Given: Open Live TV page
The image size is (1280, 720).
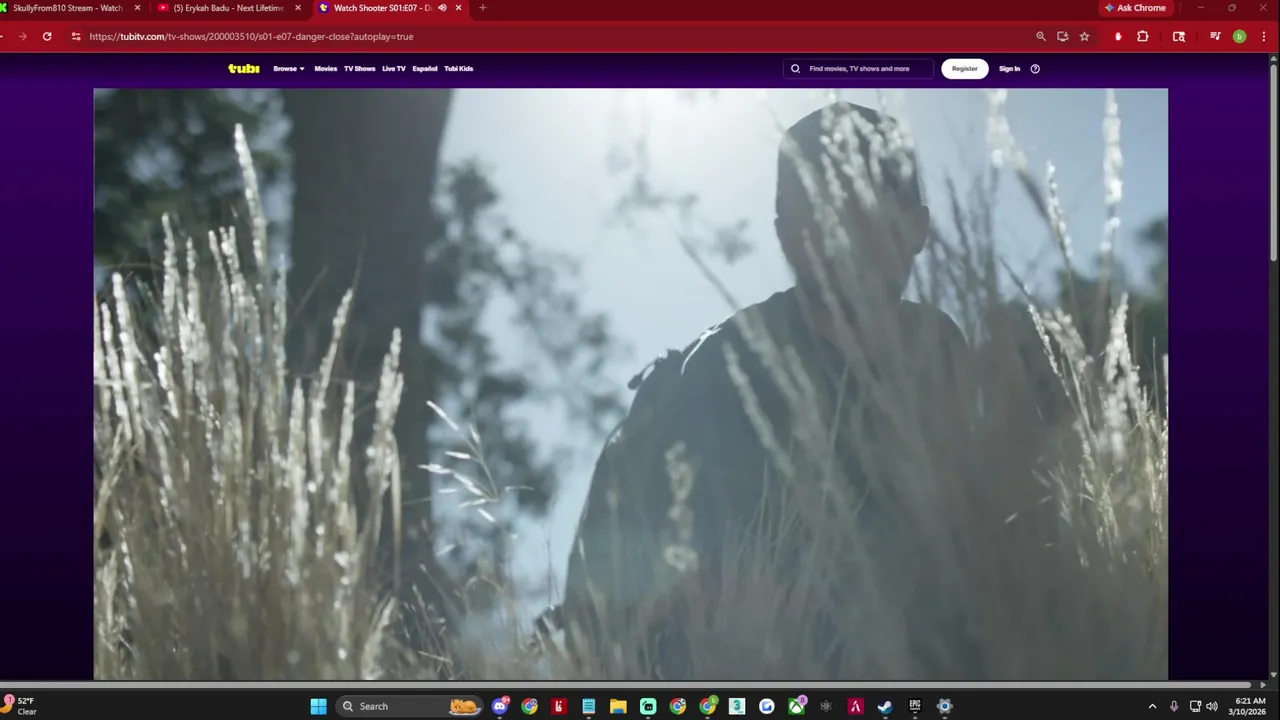Looking at the screenshot, I should point(394,69).
